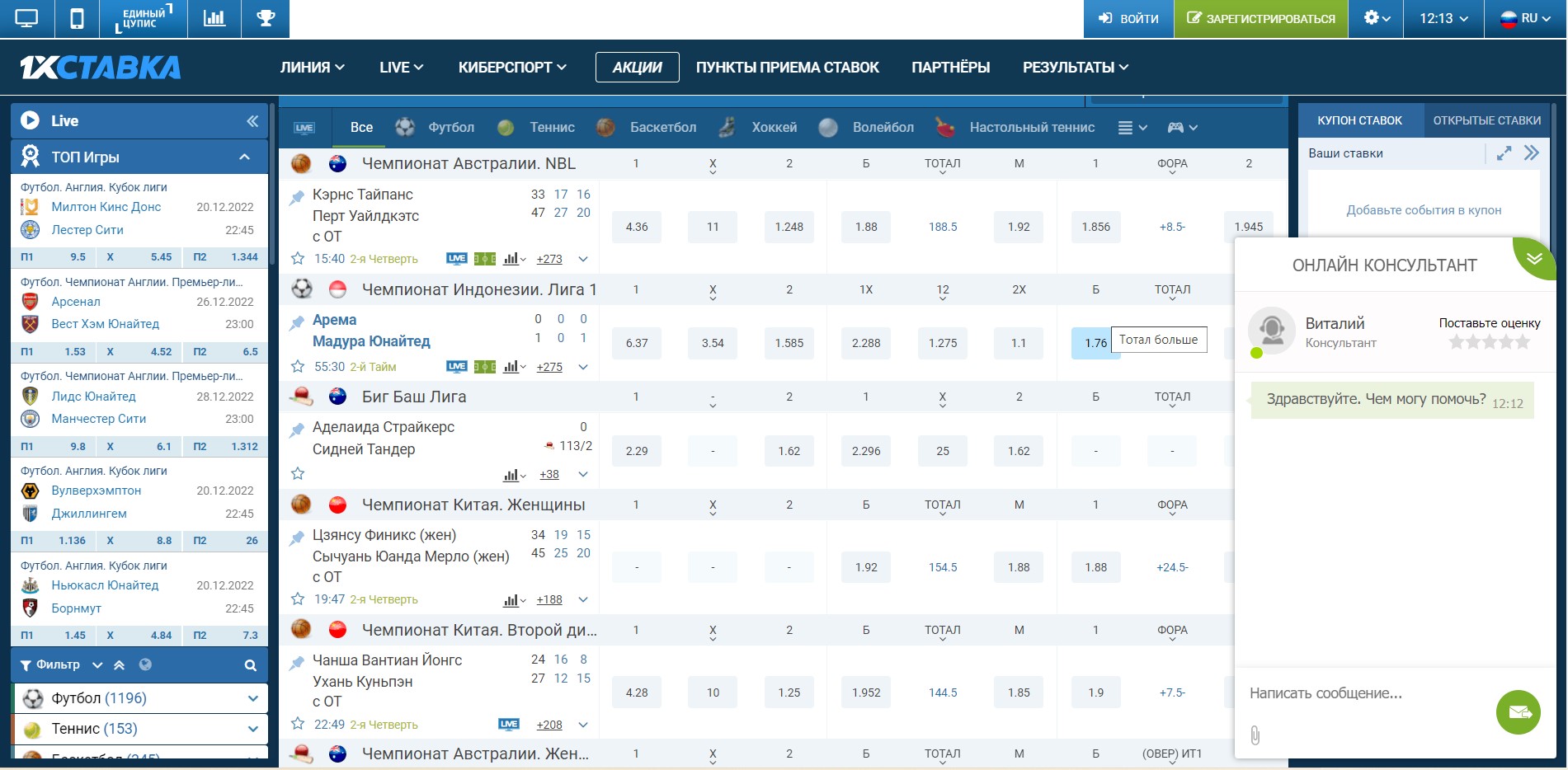Screen dimensions: 1568x770
Task: Click the double up arrows in Фильтр bar
Action: [120, 664]
